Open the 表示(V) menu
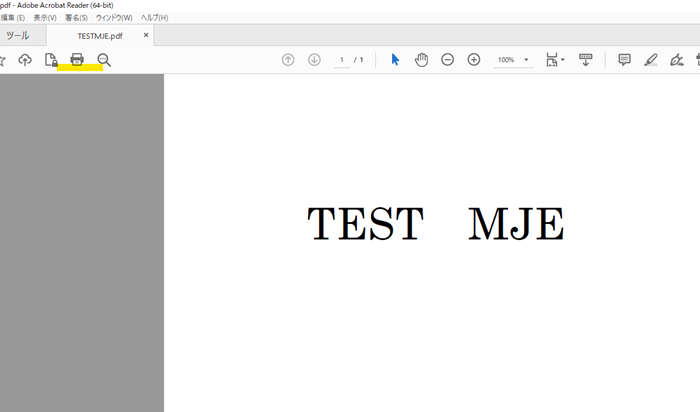This screenshot has width=700, height=412. tap(45, 18)
